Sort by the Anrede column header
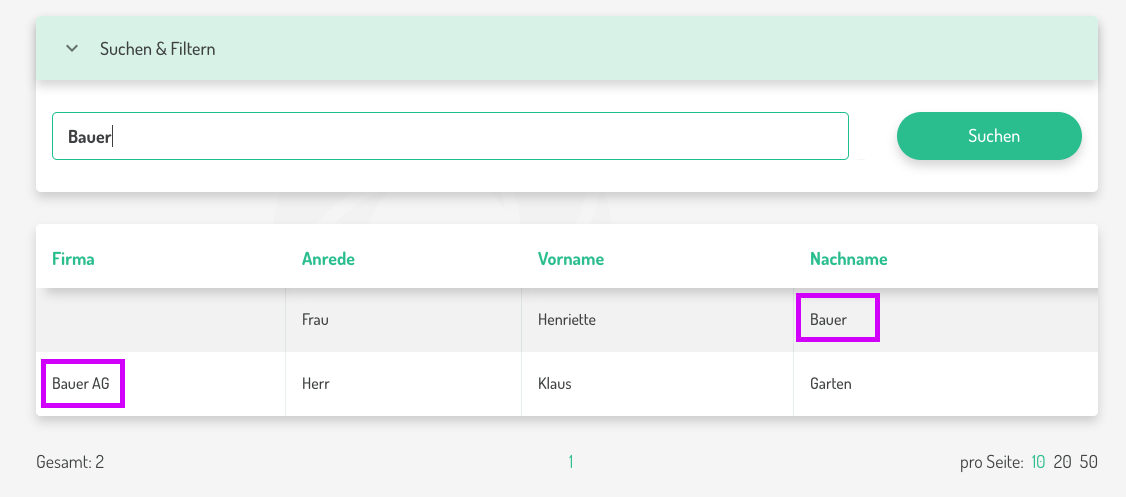Image resolution: width=1126 pixels, height=497 pixels. coord(328,259)
